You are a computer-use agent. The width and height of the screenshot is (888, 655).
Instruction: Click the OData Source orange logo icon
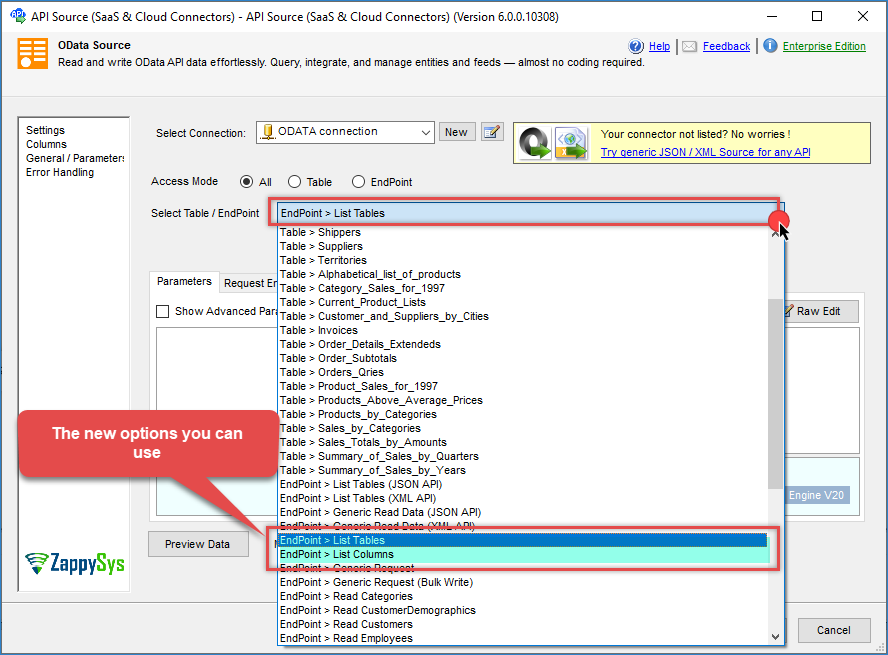click(x=32, y=53)
